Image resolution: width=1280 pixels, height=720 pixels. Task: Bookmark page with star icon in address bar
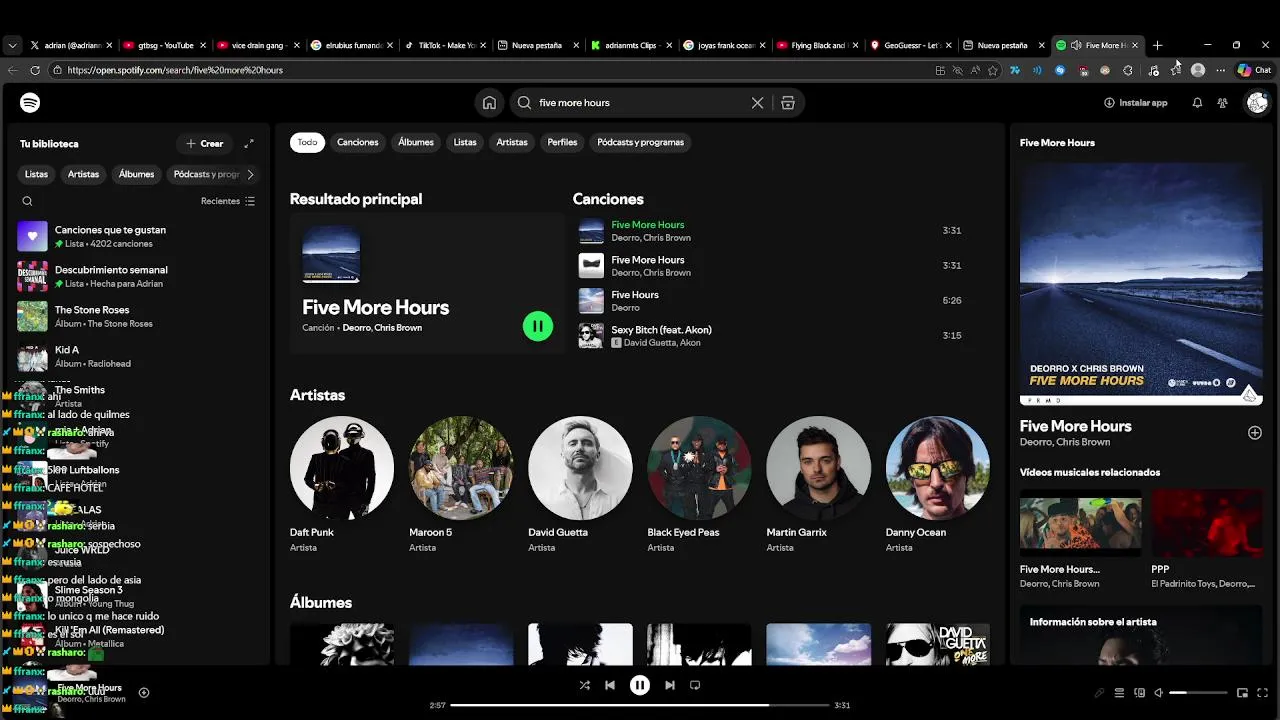pos(992,70)
